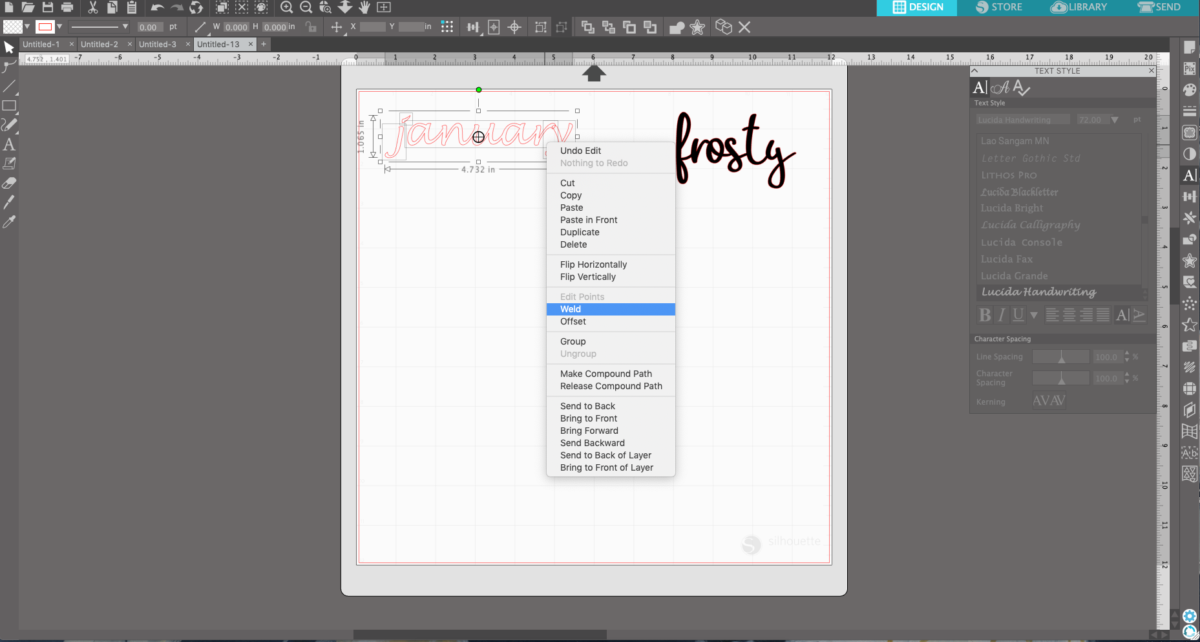
Task: Adjust Character Spacing stepper arrows
Action: [x=1127, y=379]
